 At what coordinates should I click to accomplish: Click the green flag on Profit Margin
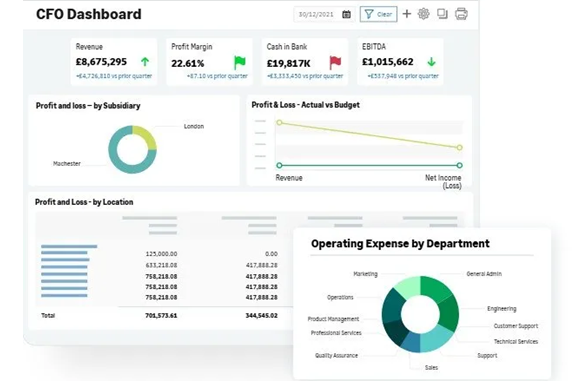[240, 62]
